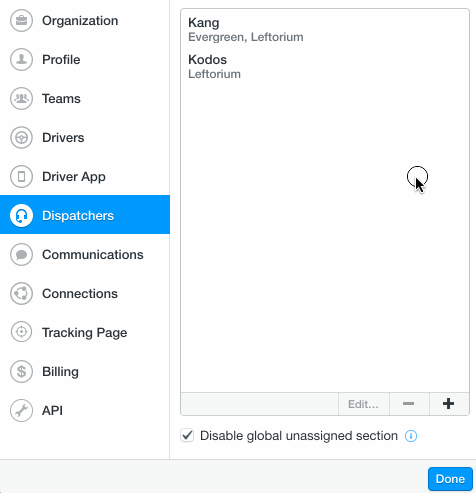Add a new dispatcher with plus button
Viewport: 476px width, 493px height.
pyautogui.click(x=449, y=404)
